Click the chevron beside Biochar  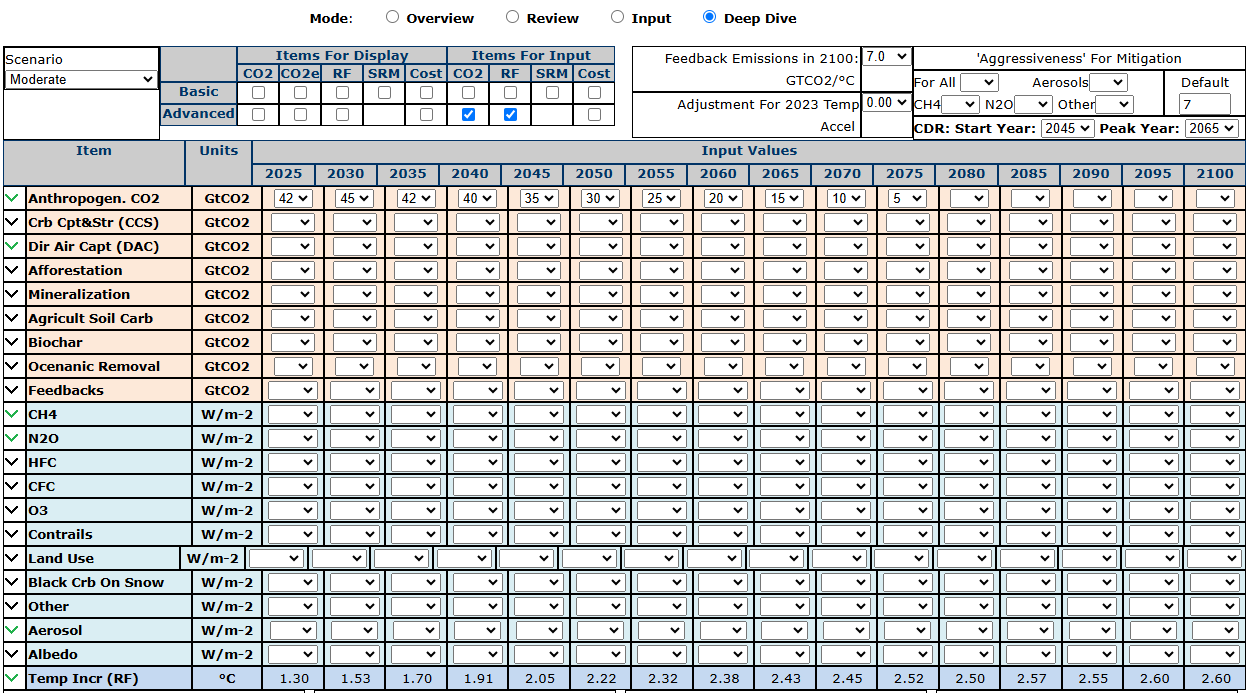point(12,342)
